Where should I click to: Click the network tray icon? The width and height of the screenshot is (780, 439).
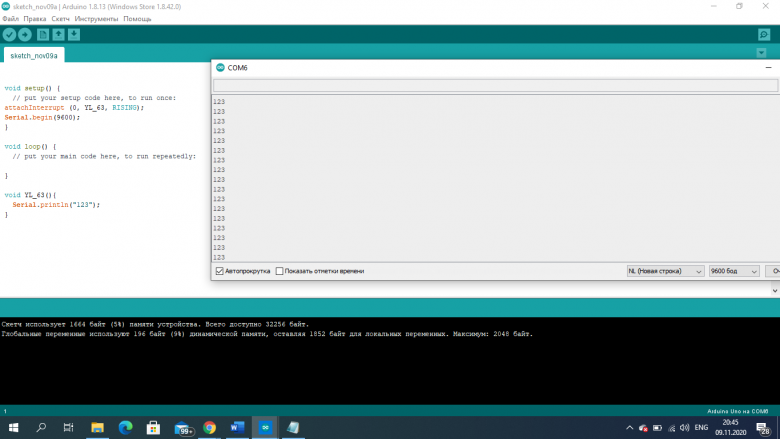coord(672,428)
